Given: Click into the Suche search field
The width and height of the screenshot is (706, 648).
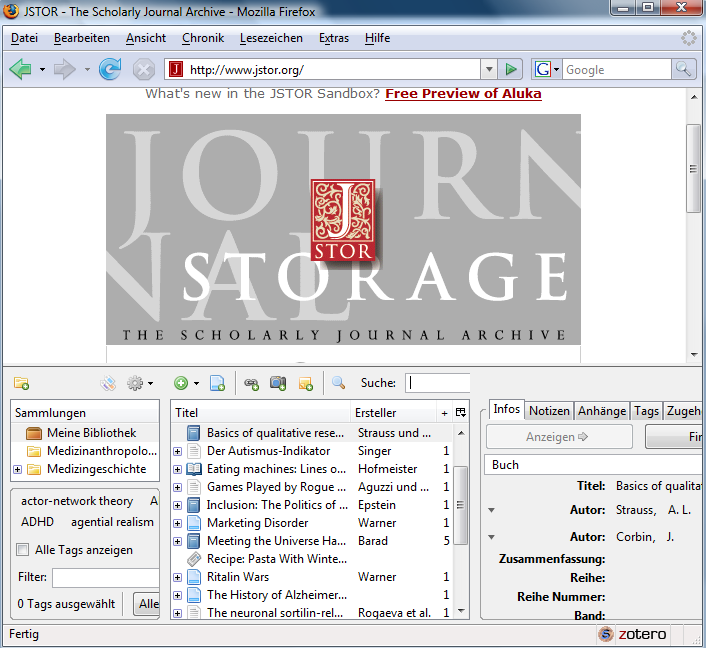Looking at the screenshot, I should click(437, 383).
